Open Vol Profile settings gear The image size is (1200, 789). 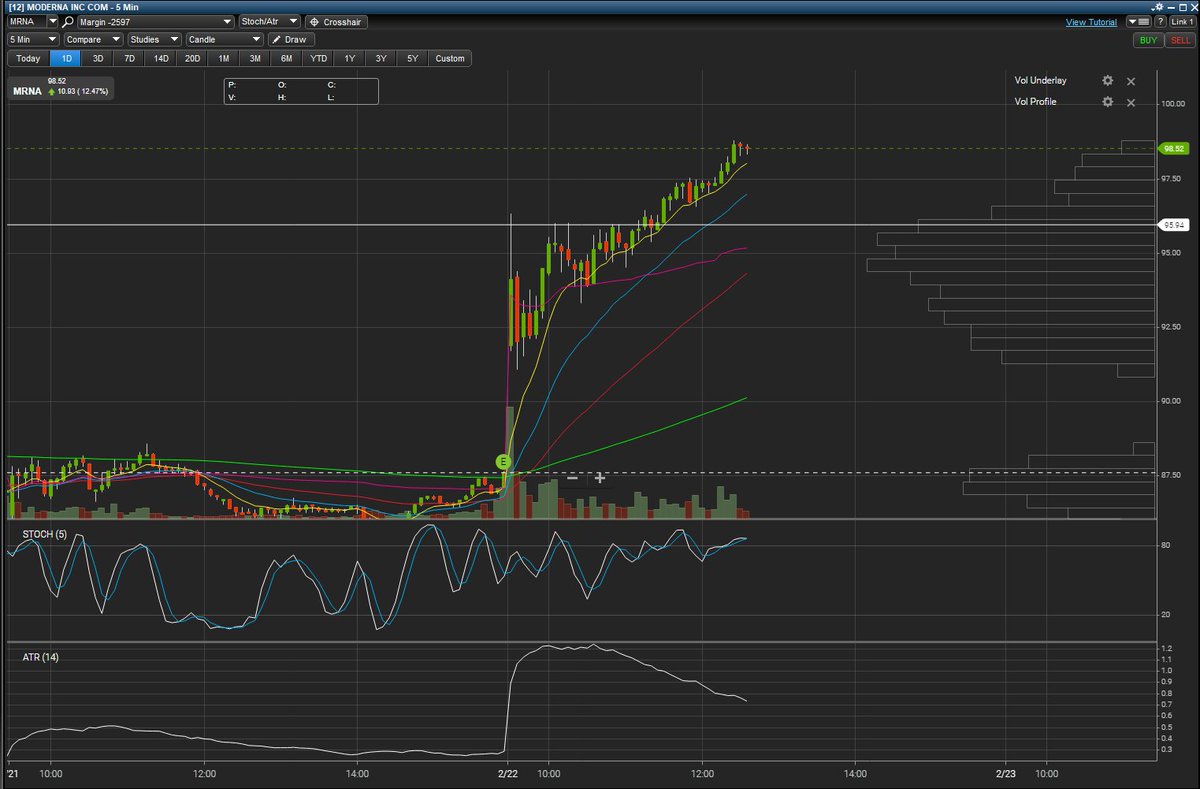tap(1107, 102)
